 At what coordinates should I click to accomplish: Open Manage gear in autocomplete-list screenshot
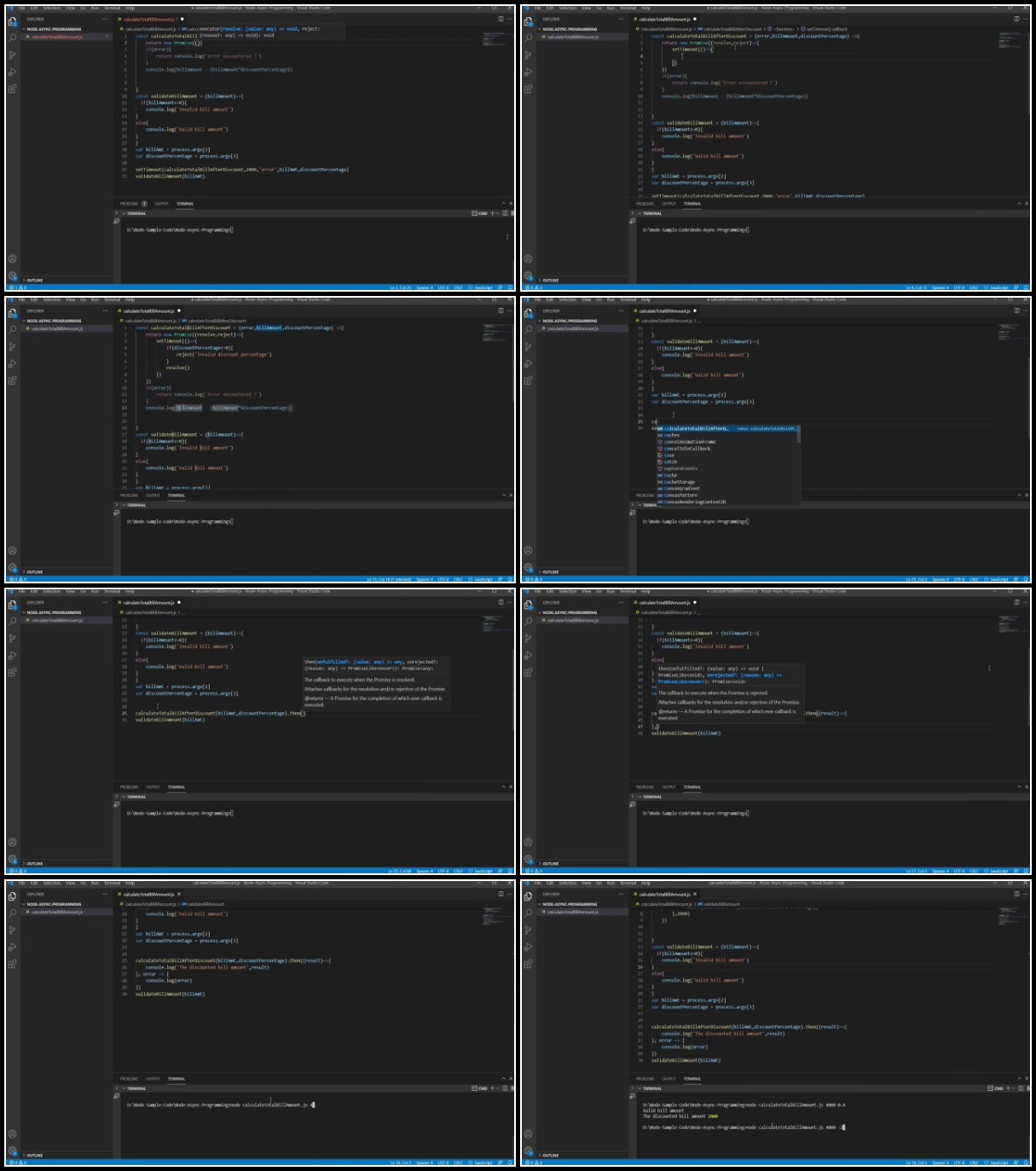click(528, 568)
